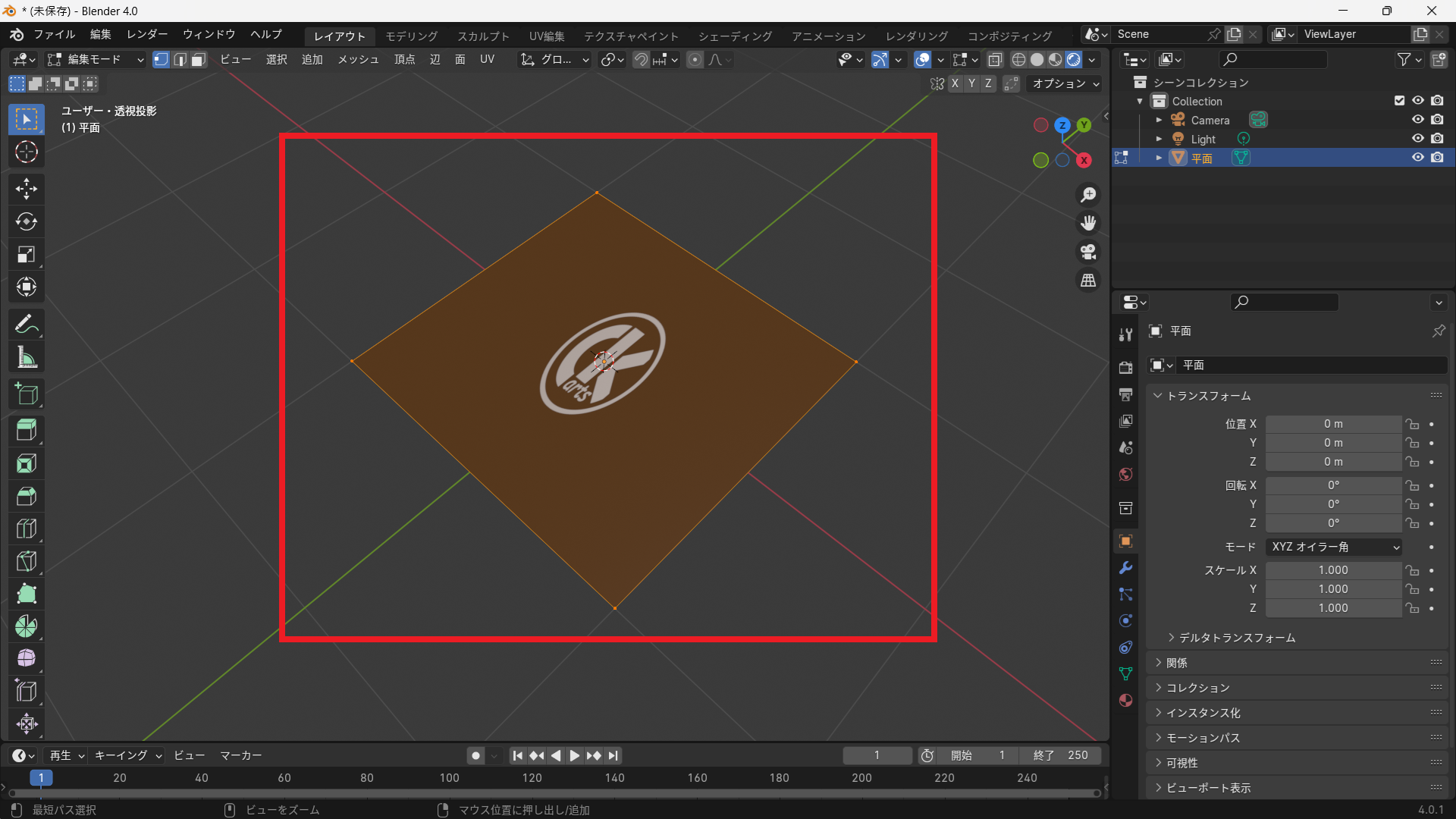This screenshot has width=1456, height=819.
Task: Select the Rotate tool
Action: point(27,221)
